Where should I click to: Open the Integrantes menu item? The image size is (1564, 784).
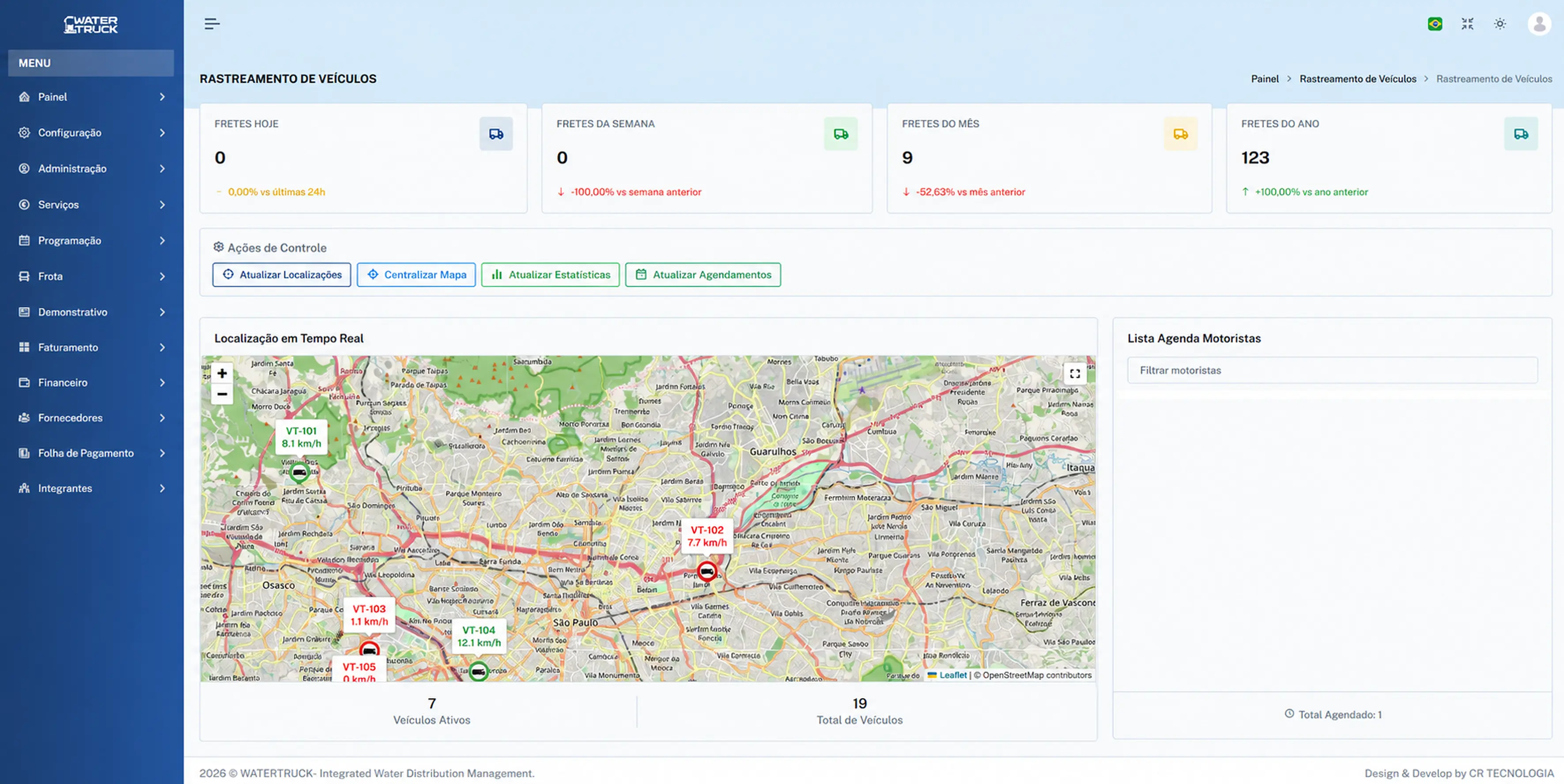91,489
